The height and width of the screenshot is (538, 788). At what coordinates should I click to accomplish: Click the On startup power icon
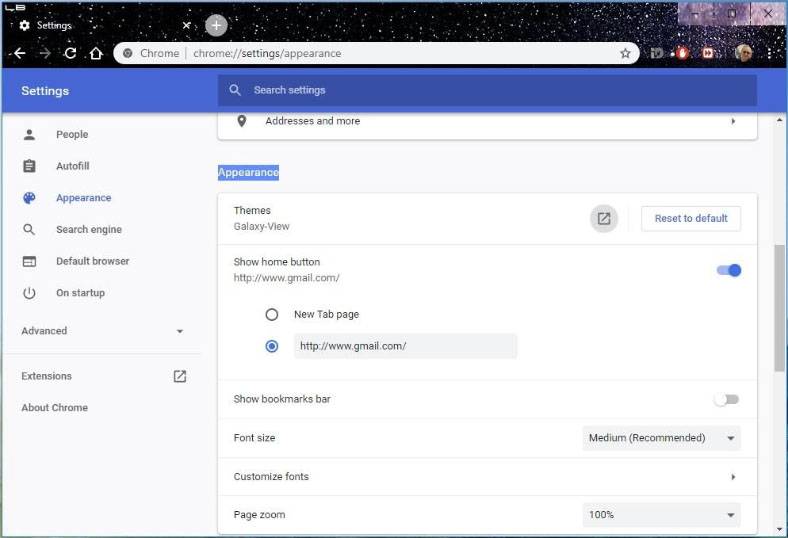(29, 293)
